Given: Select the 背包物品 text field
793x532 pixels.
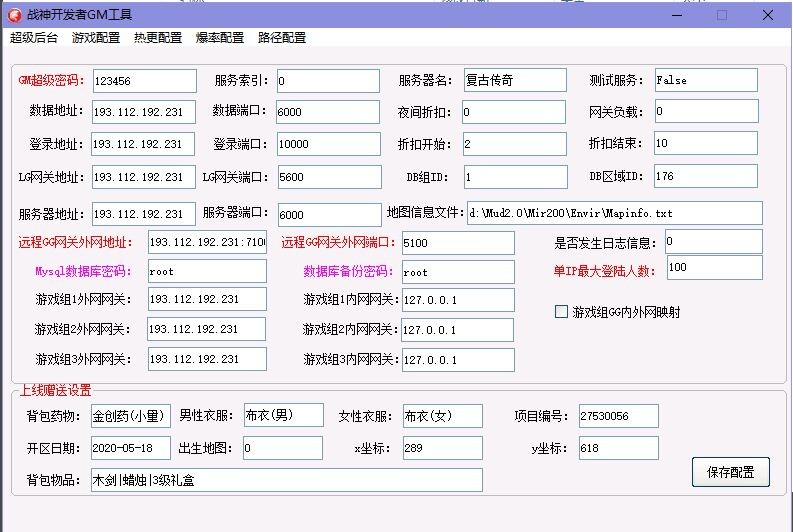Looking at the screenshot, I should point(286,480).
